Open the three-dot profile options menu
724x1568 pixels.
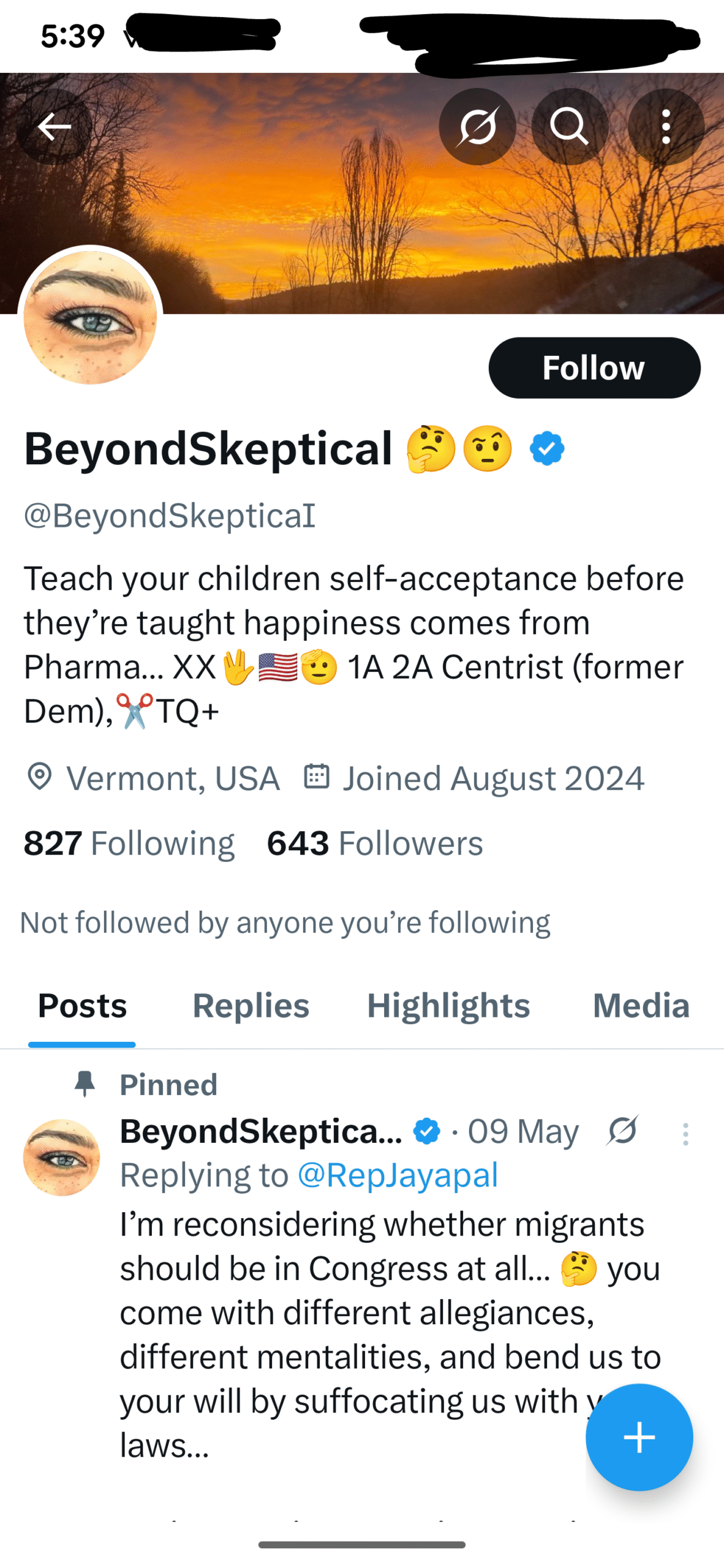coord(666,127)
